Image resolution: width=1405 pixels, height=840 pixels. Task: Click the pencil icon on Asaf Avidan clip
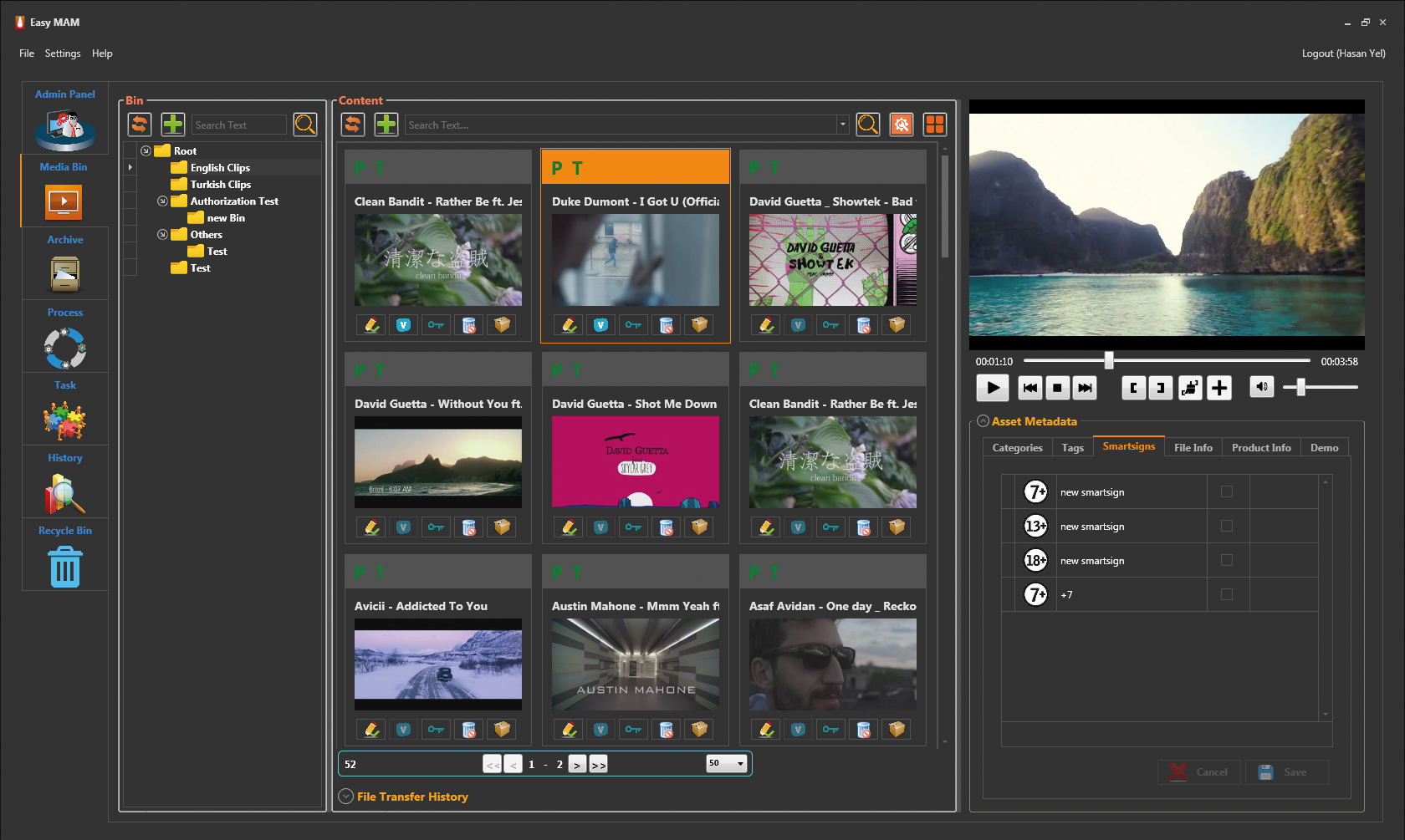767,730
